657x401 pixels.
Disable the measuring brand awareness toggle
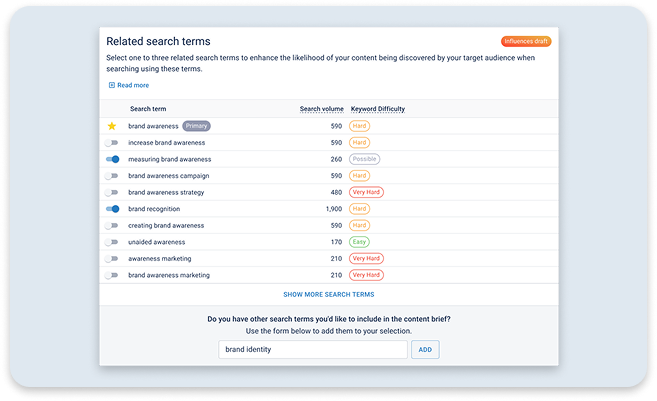coord(112,159)
